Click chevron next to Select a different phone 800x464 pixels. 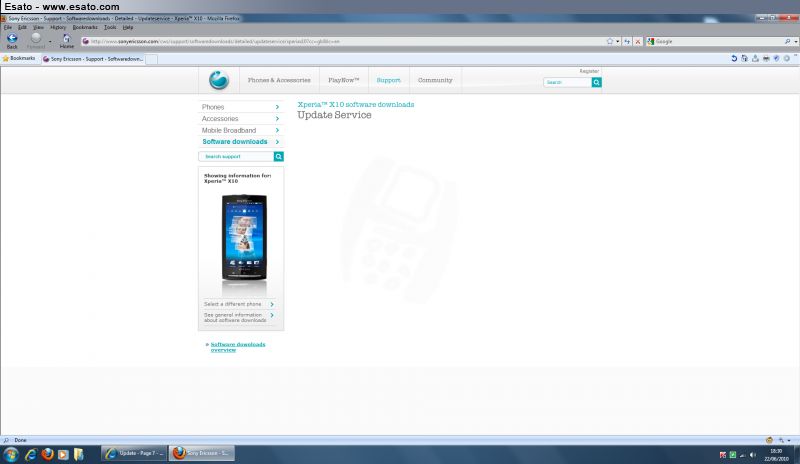point(272,304)
